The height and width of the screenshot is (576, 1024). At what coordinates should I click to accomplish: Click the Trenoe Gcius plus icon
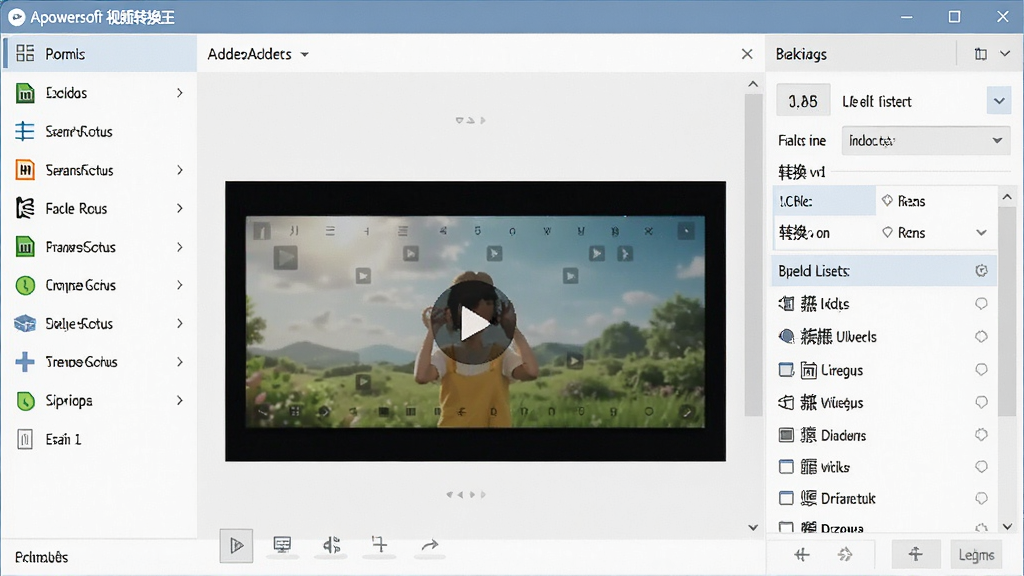click(25, 362)
